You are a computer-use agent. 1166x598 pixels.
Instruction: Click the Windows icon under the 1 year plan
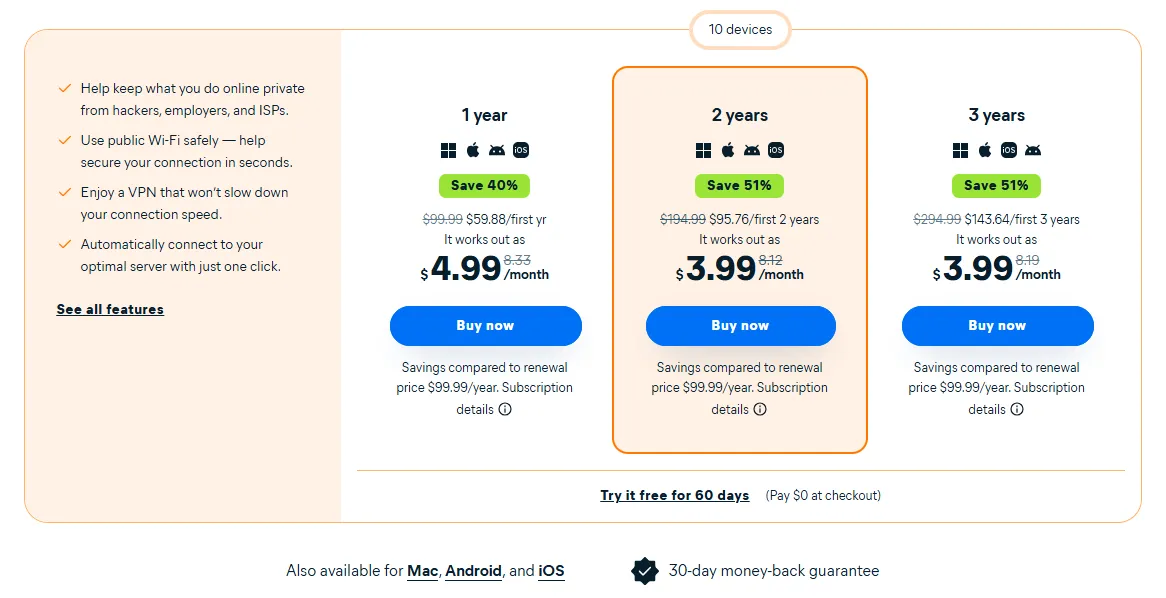(448, 150)
